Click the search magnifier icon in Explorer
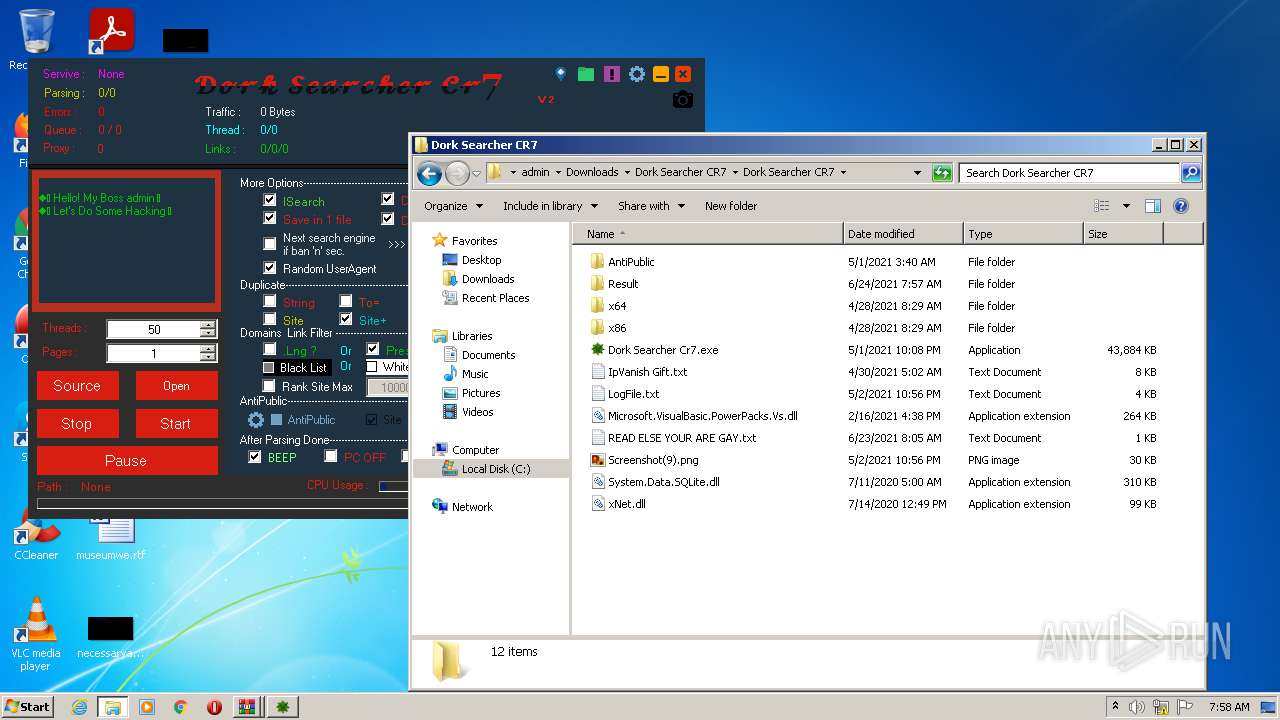1280x720 pixels. pos(1190,172)
